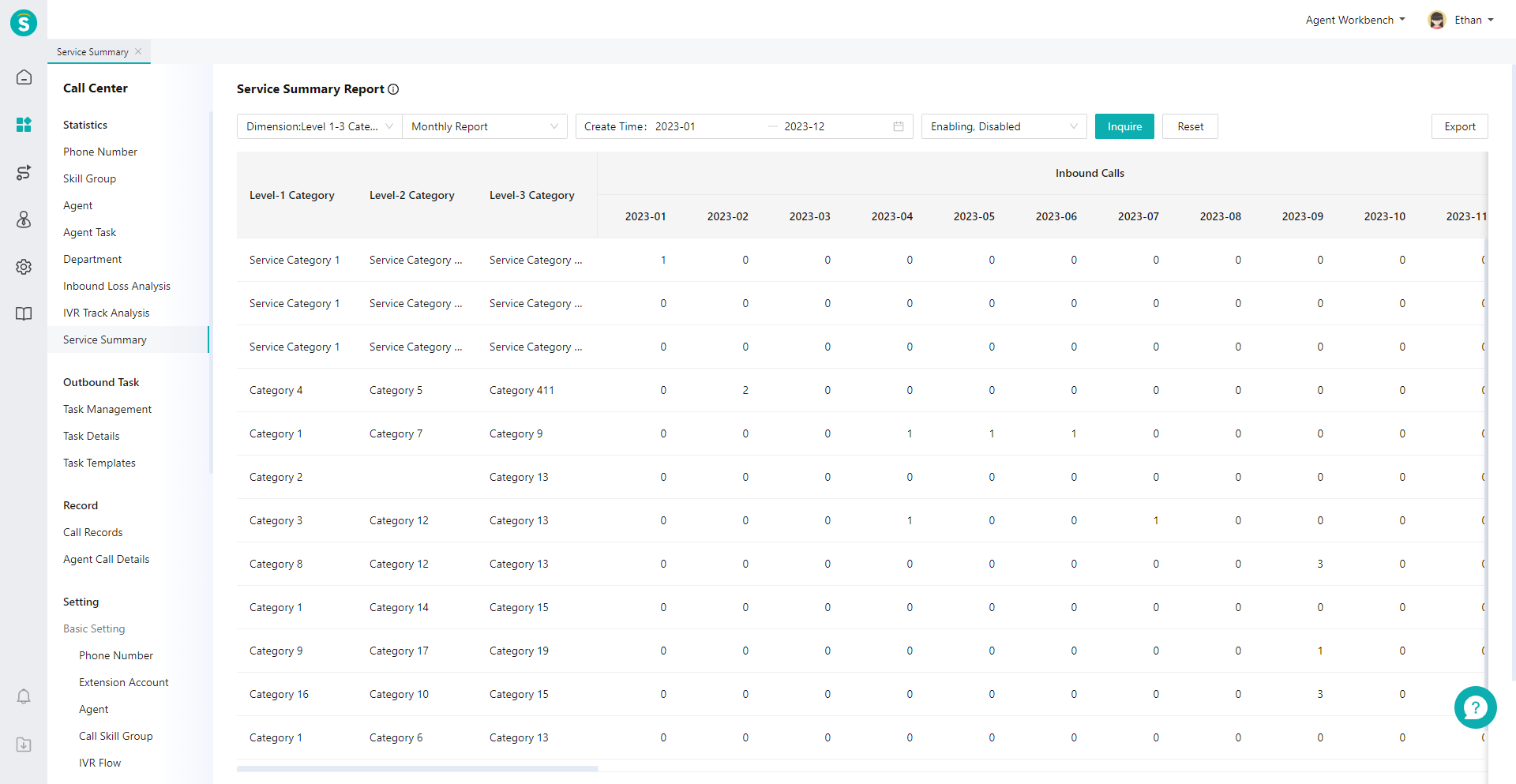Close the Service Summary tab
This screenshot has width=1516, height=784.
pyautogui.click(x=138, y=51)
